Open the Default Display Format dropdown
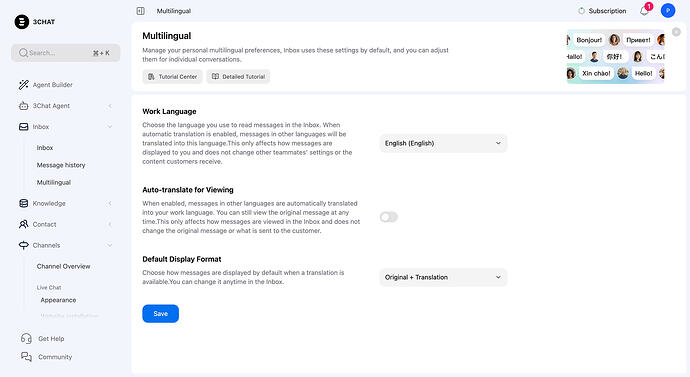690x377 pixels. [x=443, y=278]
